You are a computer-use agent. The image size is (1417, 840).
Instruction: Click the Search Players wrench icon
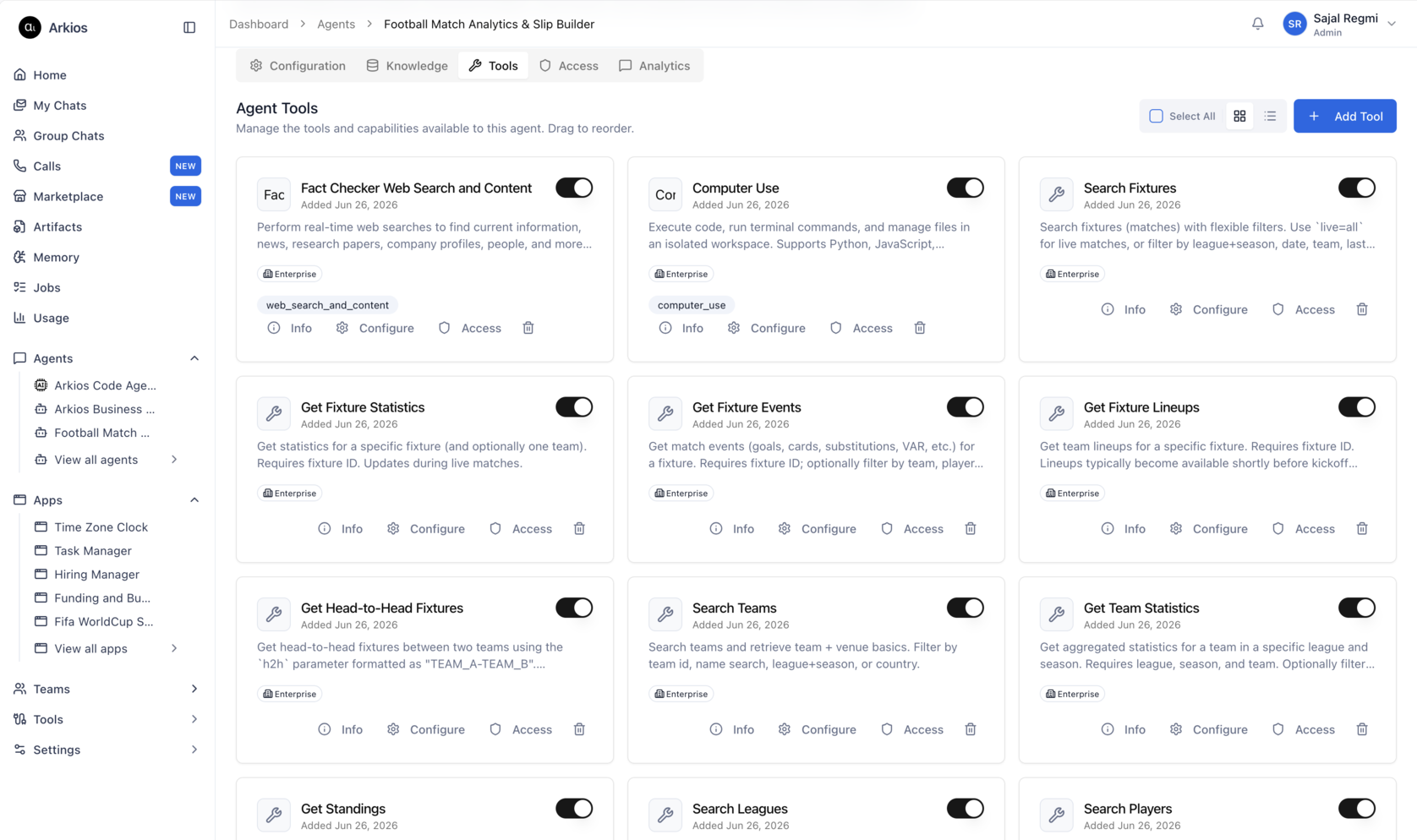(x=1057, y=815)
